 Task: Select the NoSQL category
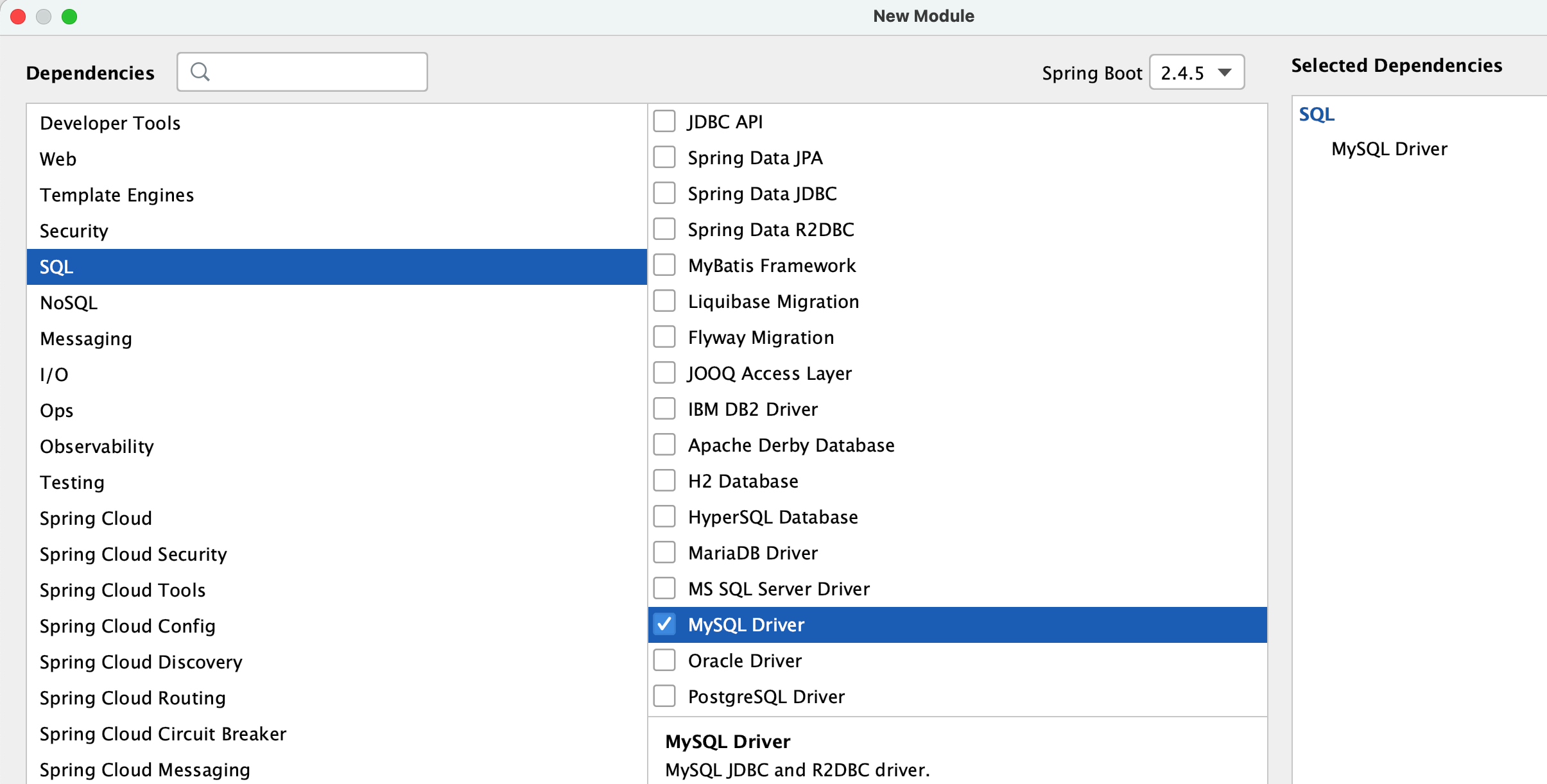69,303
